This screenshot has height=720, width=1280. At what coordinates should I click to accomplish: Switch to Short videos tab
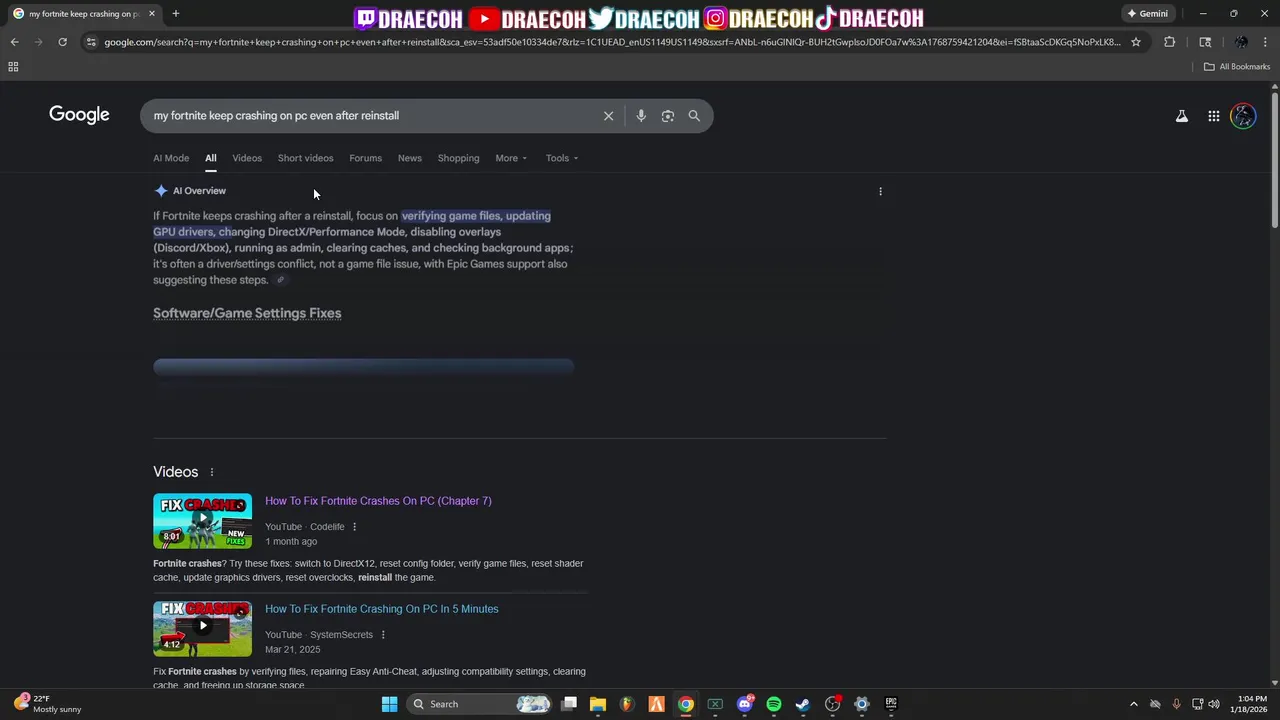pyautogui.click(x=305, y=158)
